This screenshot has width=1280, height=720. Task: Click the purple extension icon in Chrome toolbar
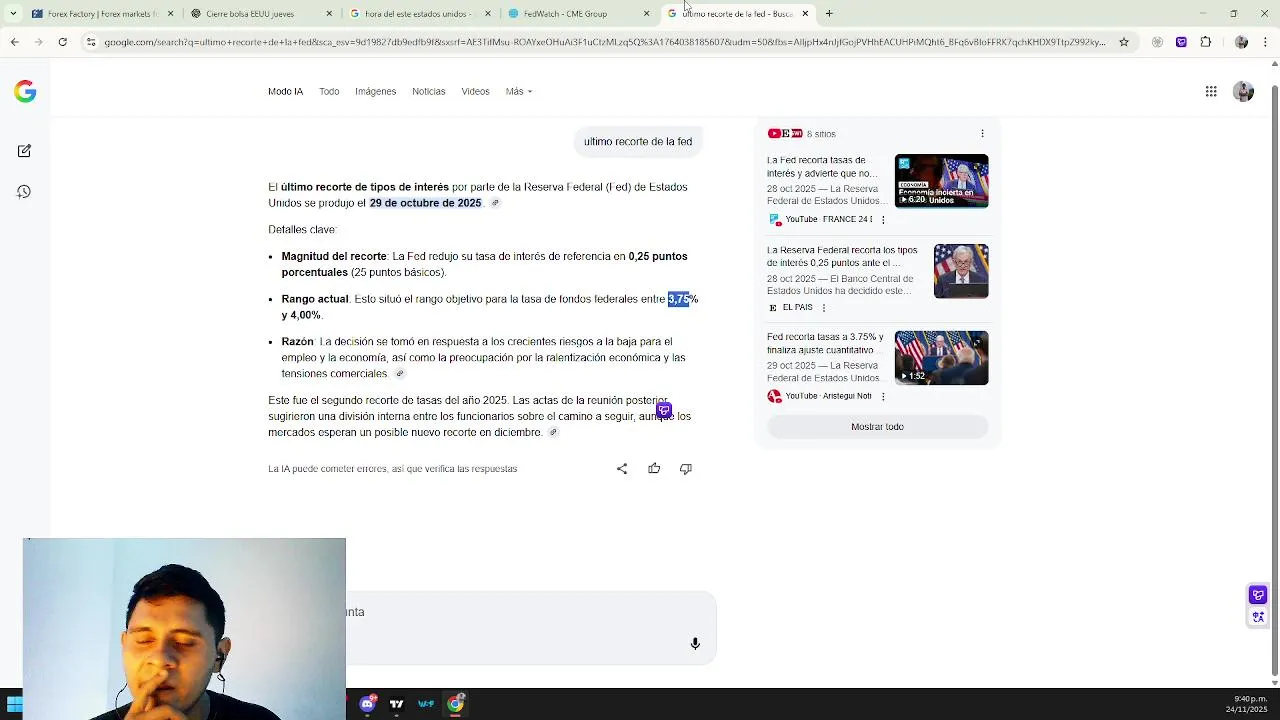[x=1181, y=42]
